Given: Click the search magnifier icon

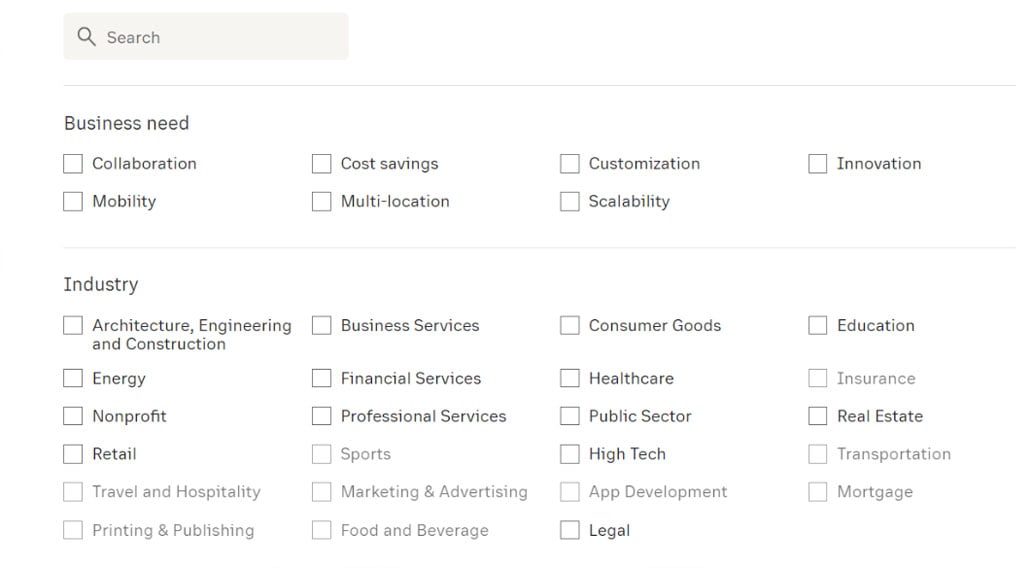Looking at the screenshot, I should pyautogui.click(x=87, y=37).
